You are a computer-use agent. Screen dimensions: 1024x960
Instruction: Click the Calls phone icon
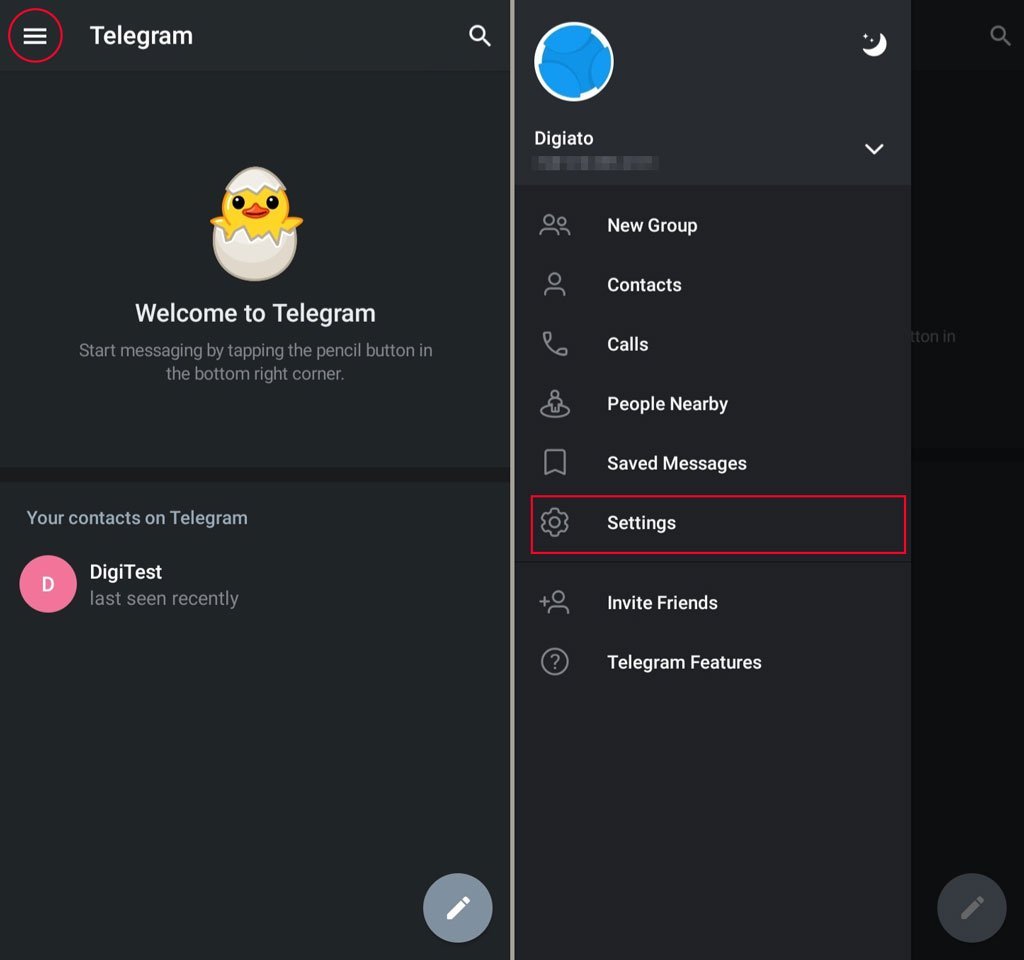[x=554, y=344]
